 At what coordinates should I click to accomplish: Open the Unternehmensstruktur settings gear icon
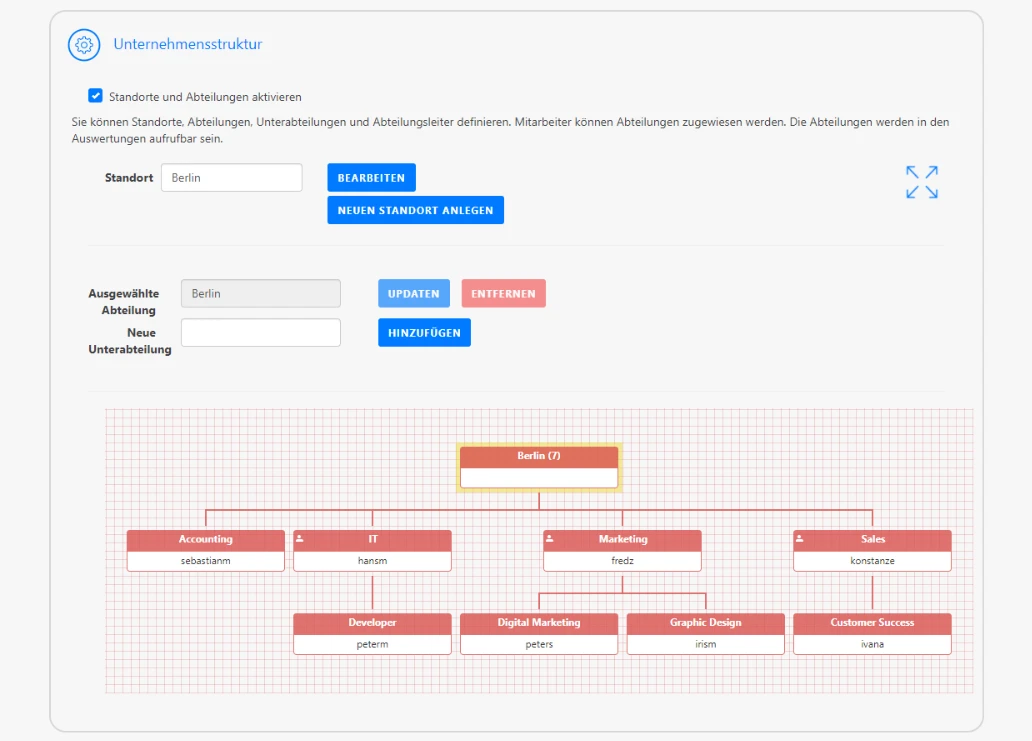point(84,45)
